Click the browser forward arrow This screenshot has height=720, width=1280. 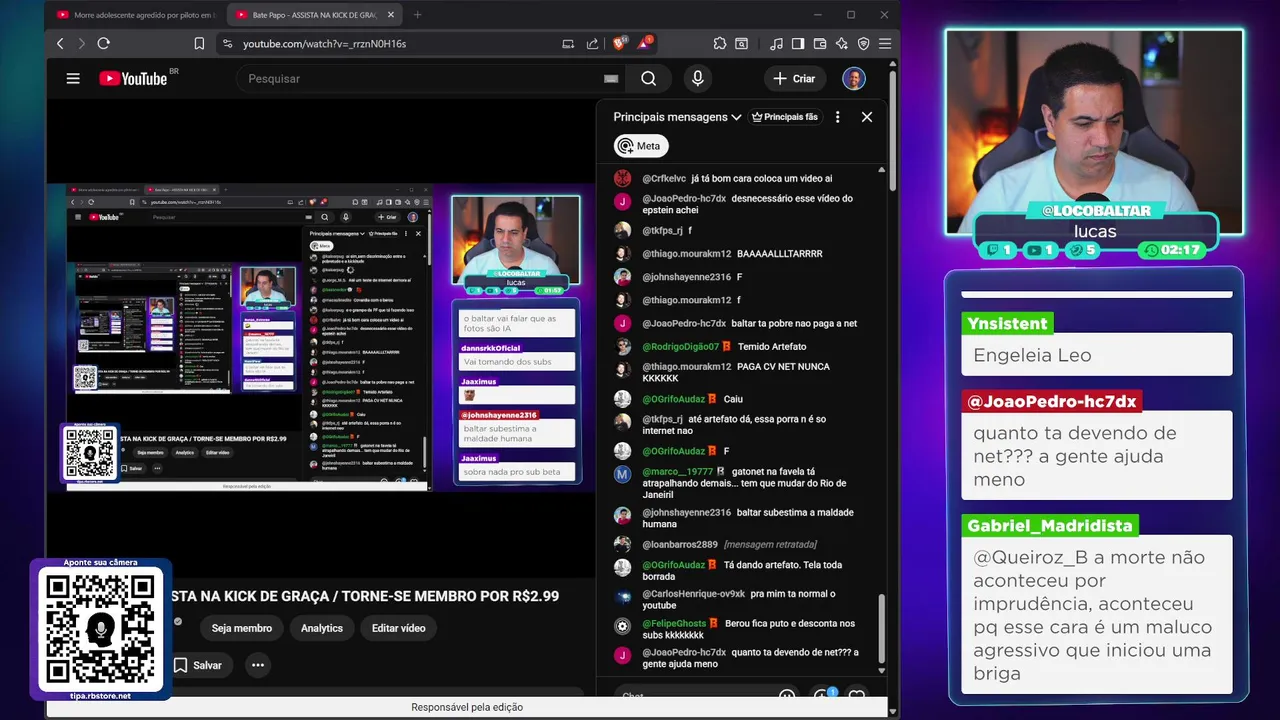81,44
